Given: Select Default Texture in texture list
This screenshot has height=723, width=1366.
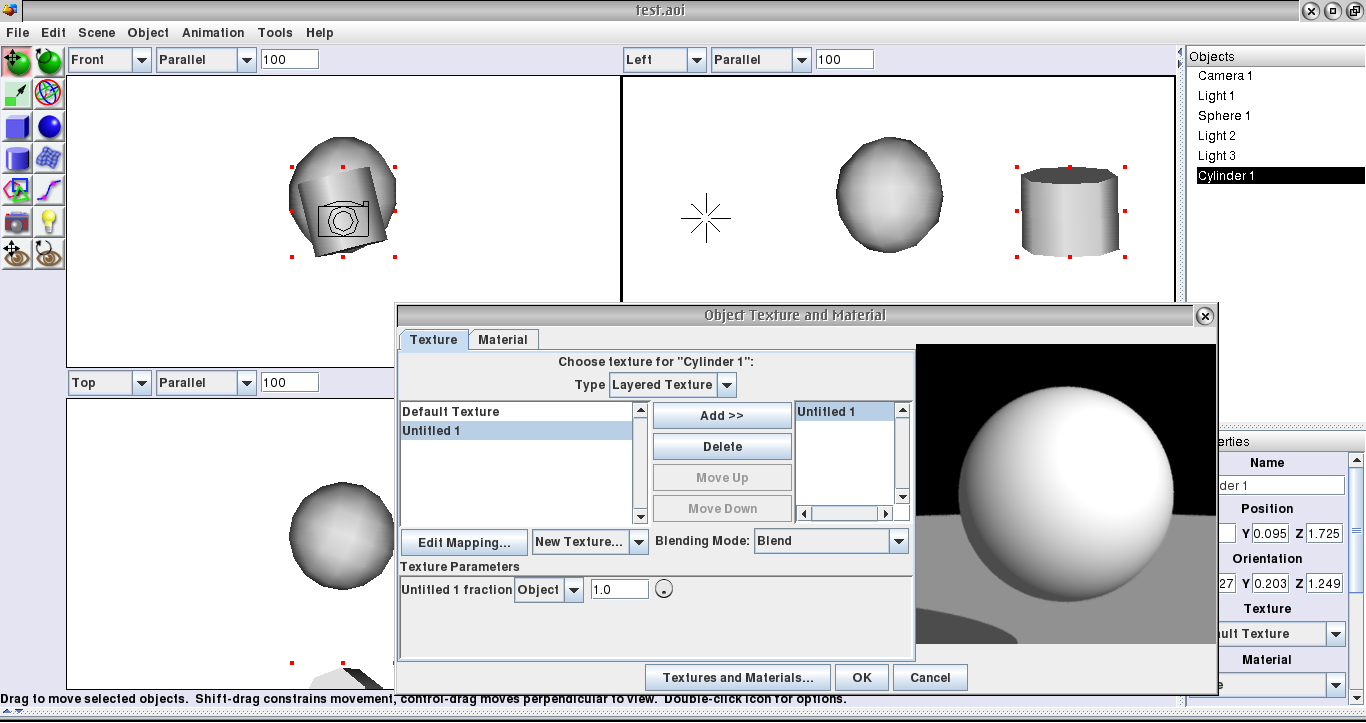Looking at the screenshot, I should point(451,412).
